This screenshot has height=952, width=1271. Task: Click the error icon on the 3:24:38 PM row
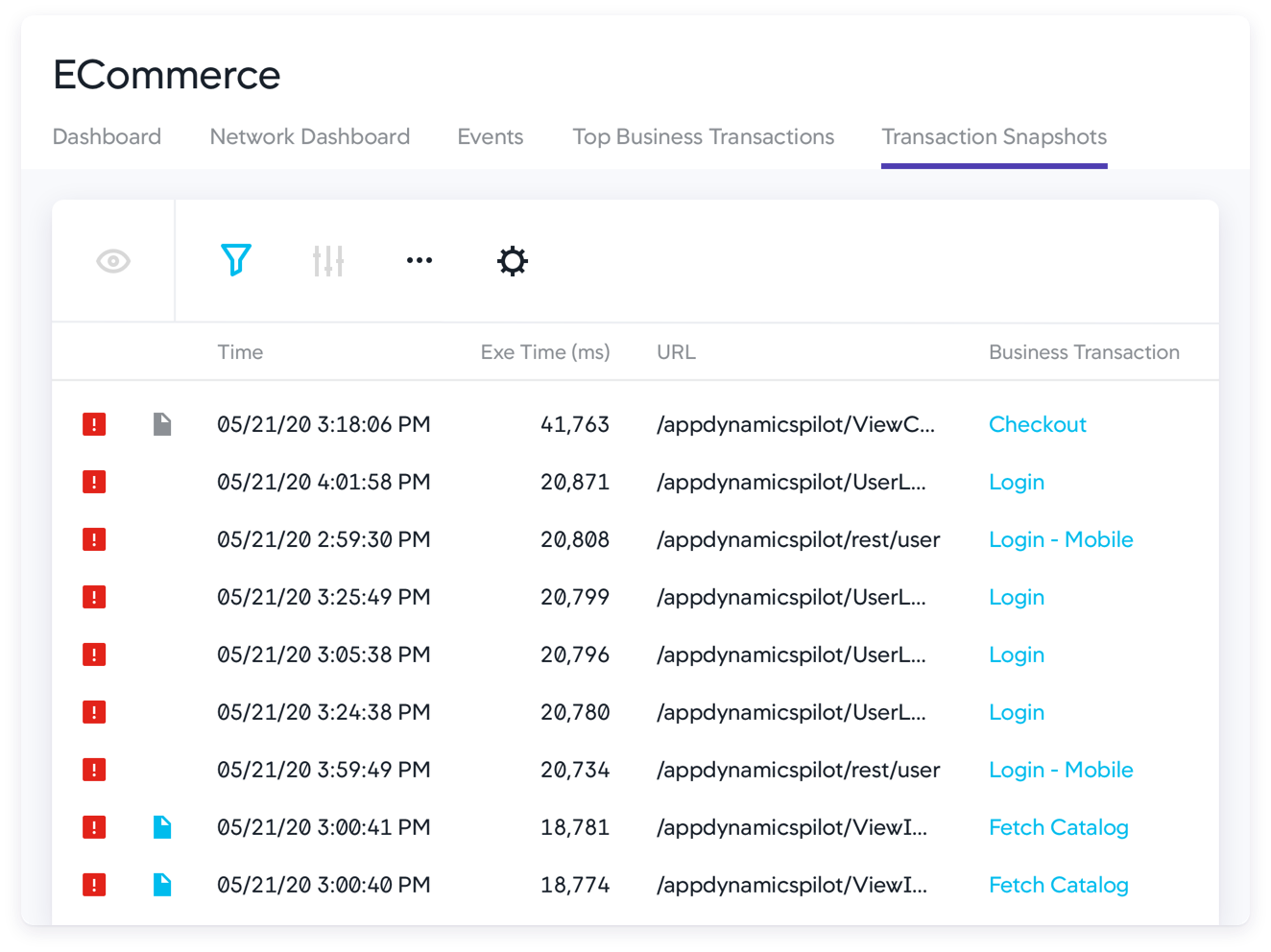[x=94, y=712]
